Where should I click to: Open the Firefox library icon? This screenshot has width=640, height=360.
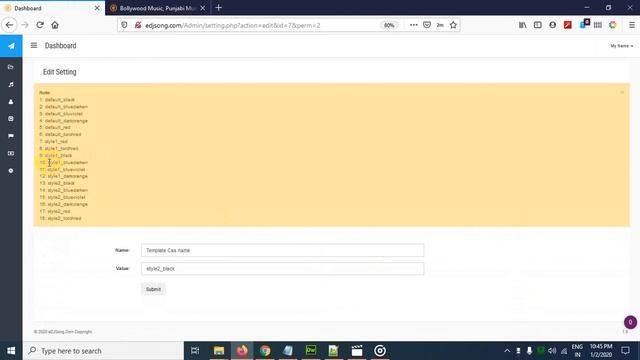[x=522, y=25]
